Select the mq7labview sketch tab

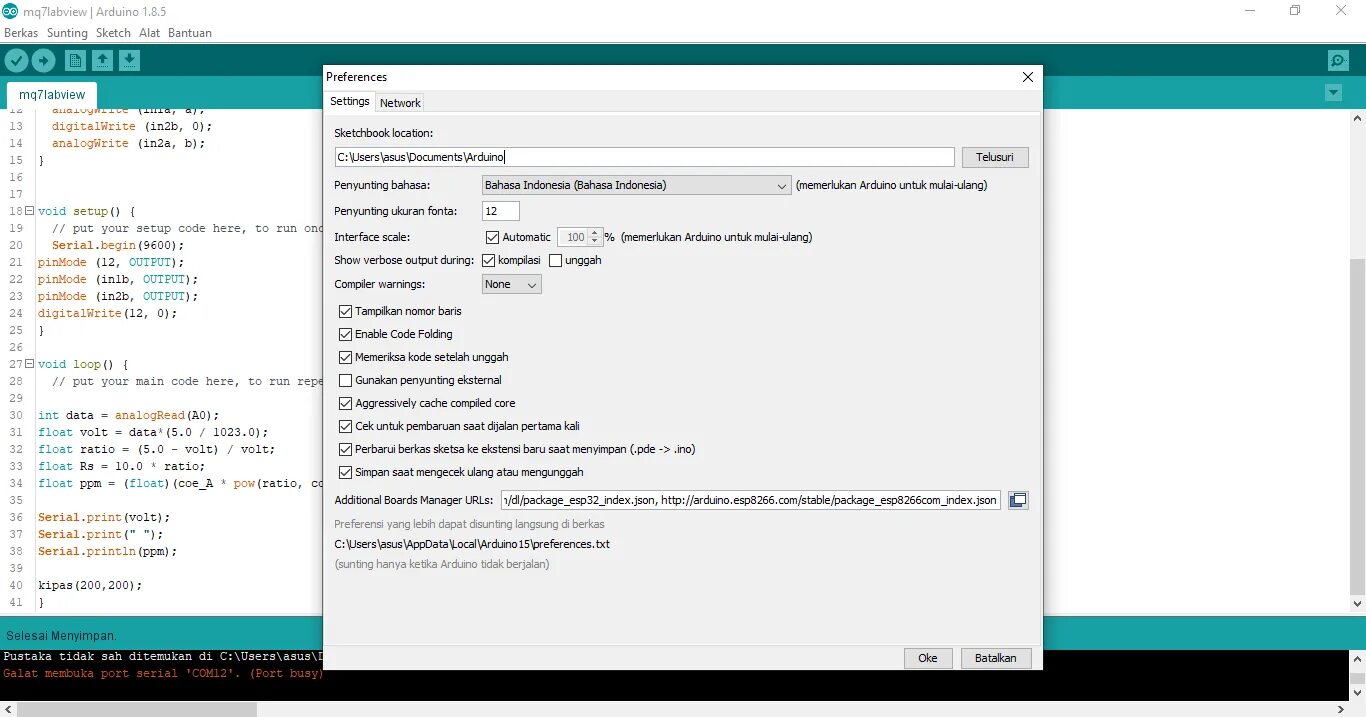point(52,95)
